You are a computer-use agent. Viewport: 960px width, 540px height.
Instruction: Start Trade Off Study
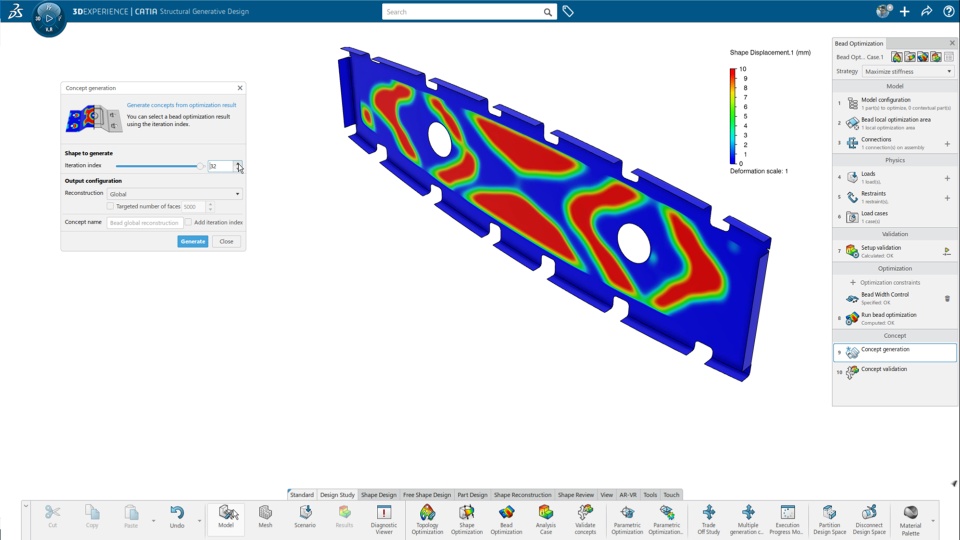(708, 519)
